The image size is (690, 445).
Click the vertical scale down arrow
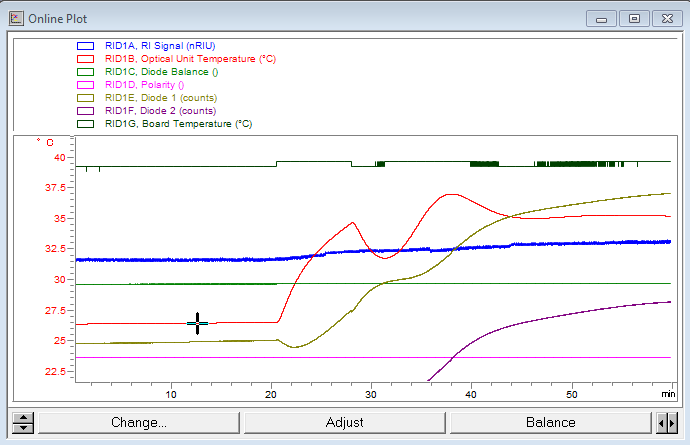click(22, 428)
